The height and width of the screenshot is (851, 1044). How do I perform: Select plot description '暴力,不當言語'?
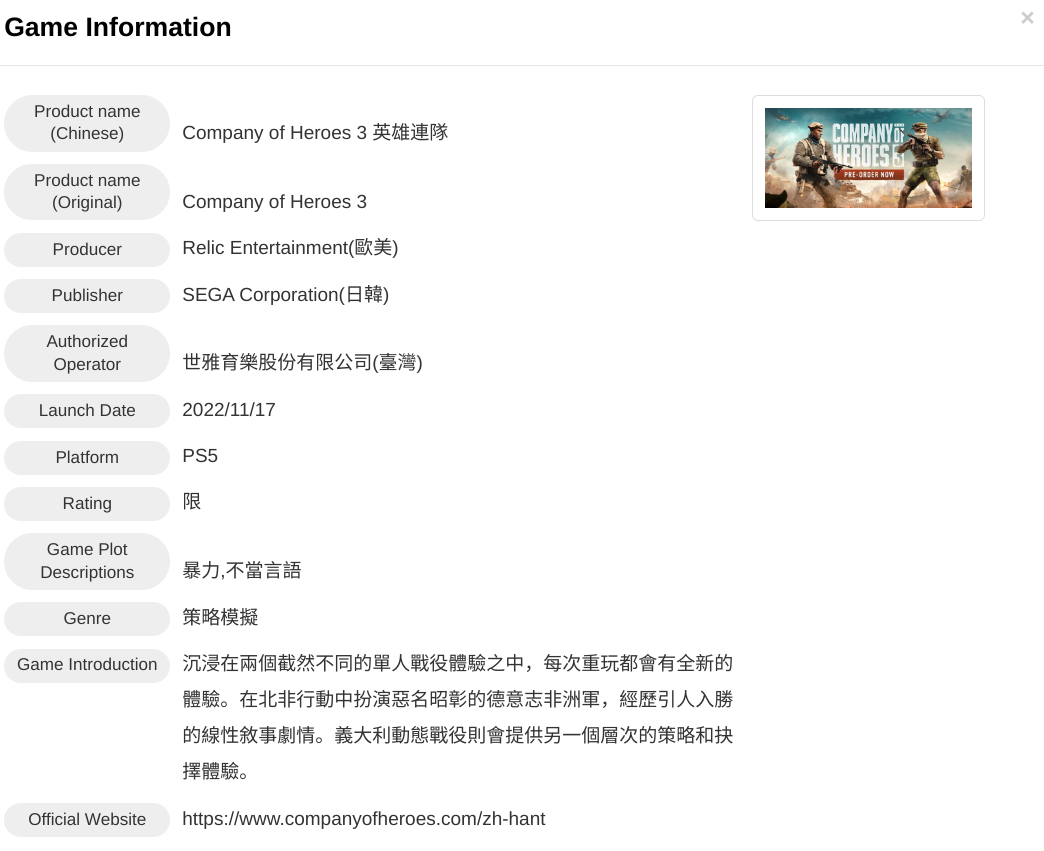[x=242, y=571]
